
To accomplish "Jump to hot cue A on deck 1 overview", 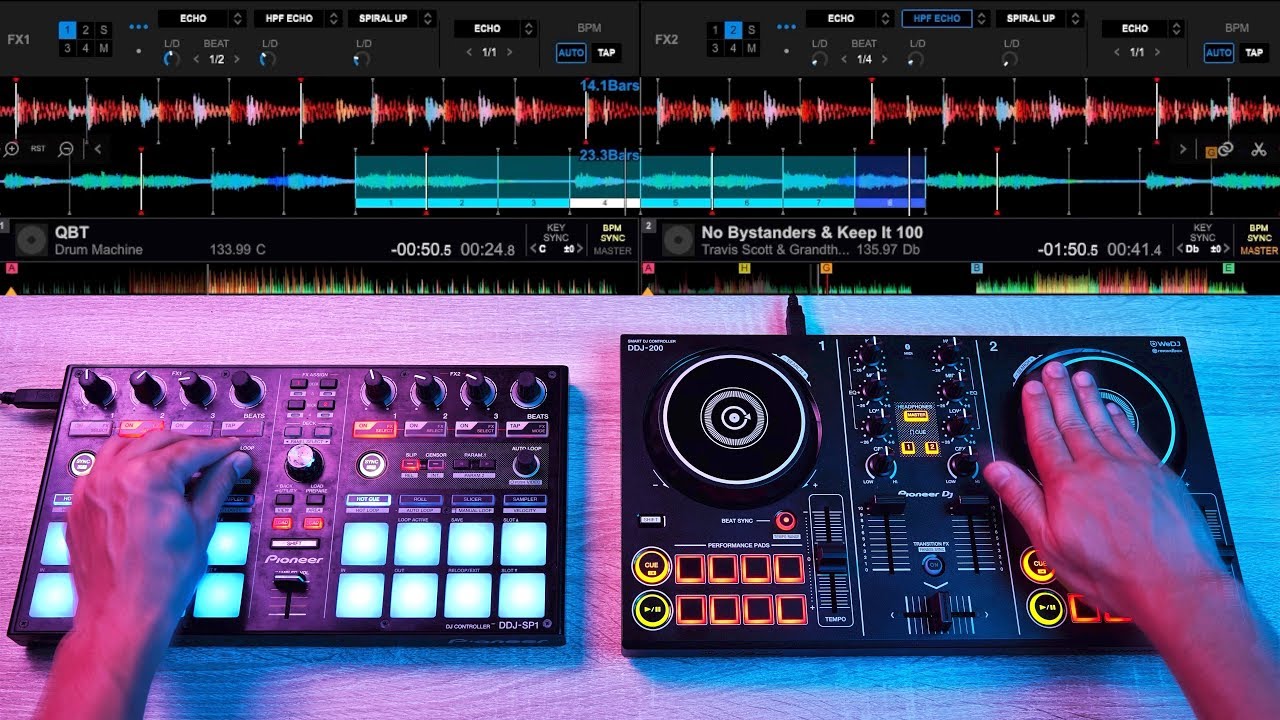I will coord(11,268).
